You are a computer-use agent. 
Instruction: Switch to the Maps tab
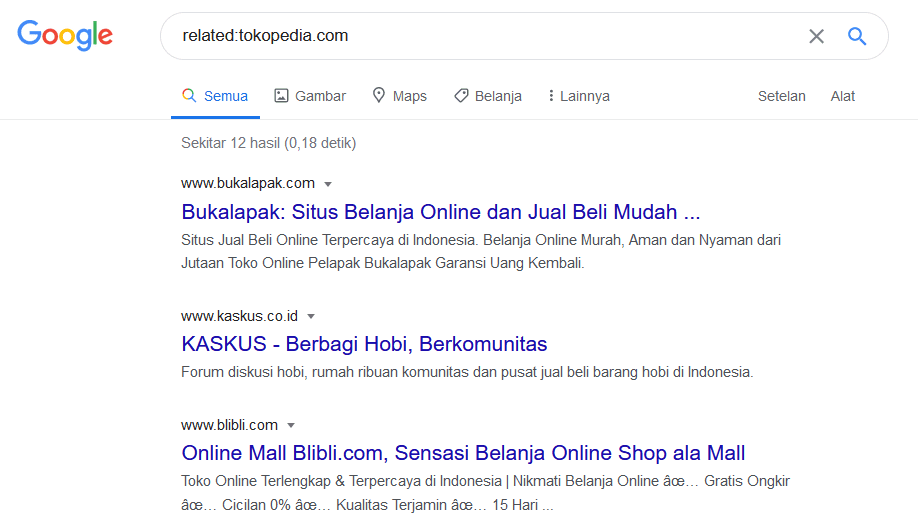[x=400, y=96]
